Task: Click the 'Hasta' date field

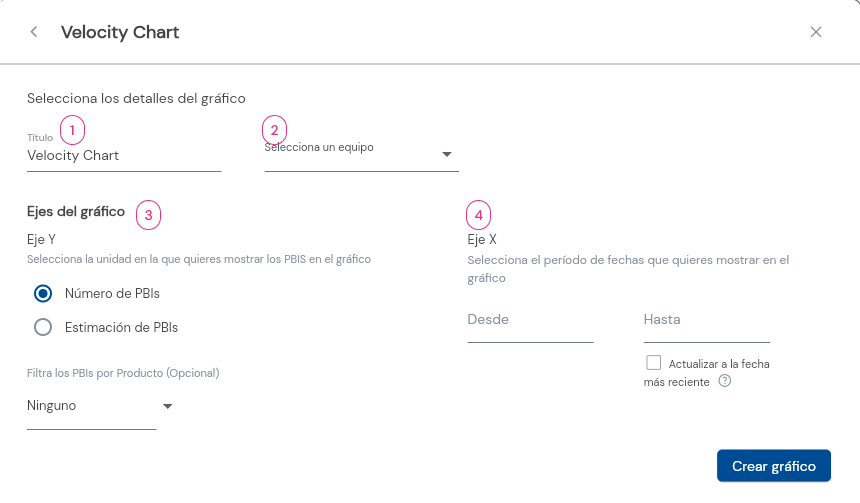Action: [706, 325]
